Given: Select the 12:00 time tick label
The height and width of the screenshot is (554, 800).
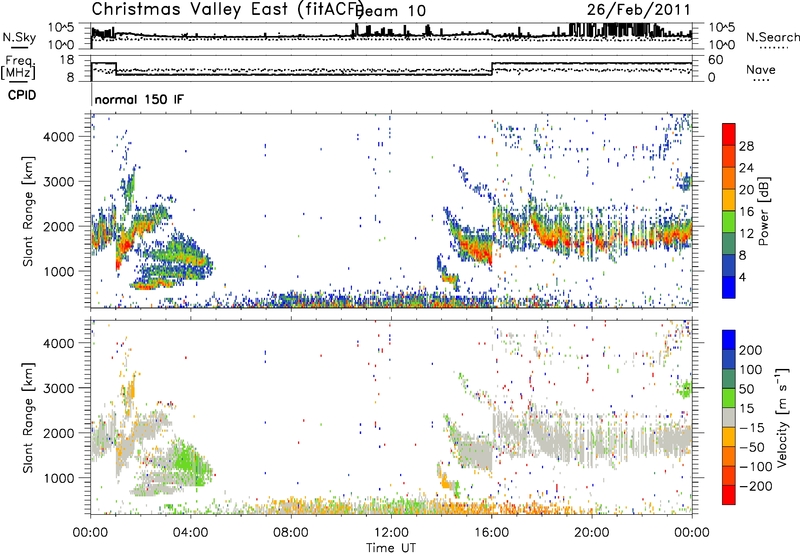Looking at the screenshot, I should click(391, 533).
